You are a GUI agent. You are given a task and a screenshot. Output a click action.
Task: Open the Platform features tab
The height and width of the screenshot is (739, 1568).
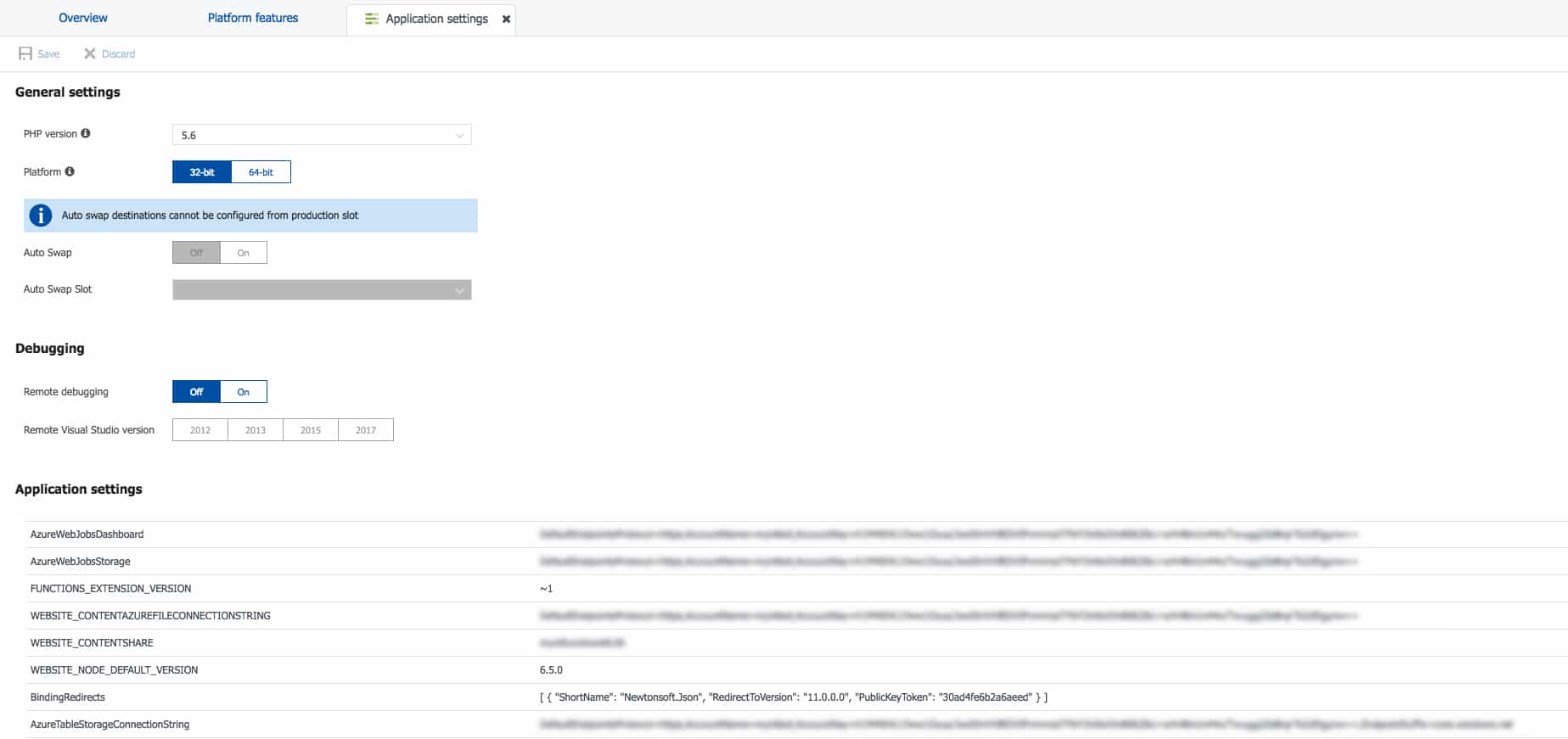click(x=253, y=18)
